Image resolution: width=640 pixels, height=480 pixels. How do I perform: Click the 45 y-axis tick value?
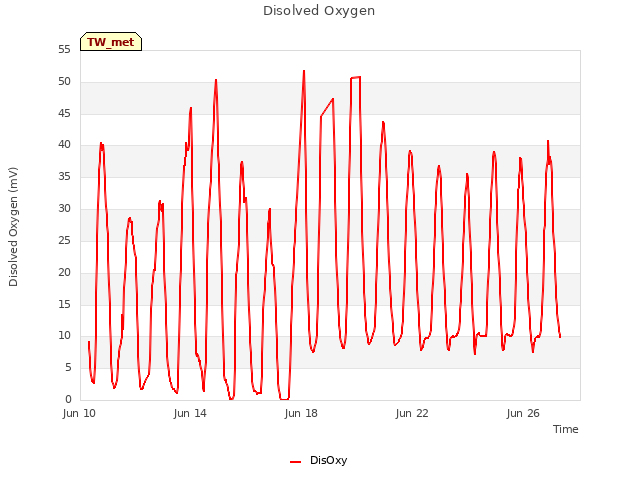coord(64,113)
